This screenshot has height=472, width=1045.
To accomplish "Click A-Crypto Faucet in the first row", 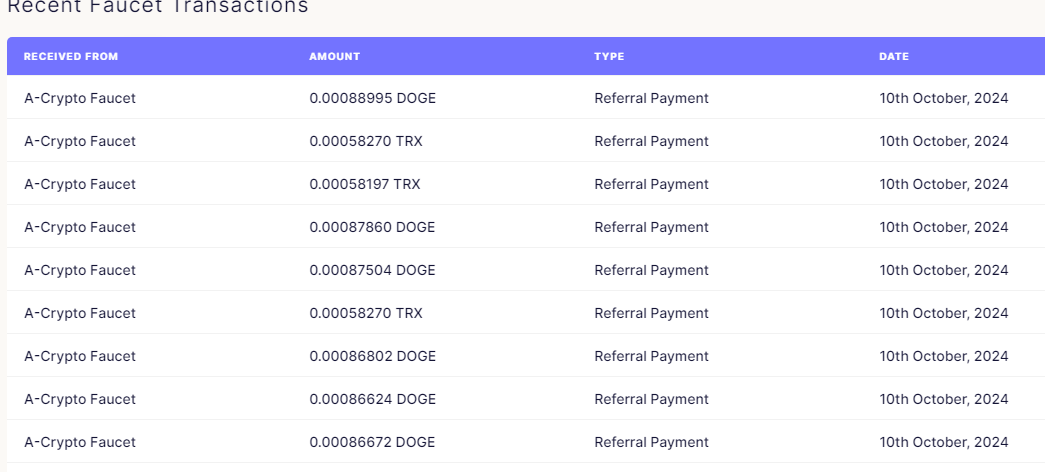I will point(80,98).
